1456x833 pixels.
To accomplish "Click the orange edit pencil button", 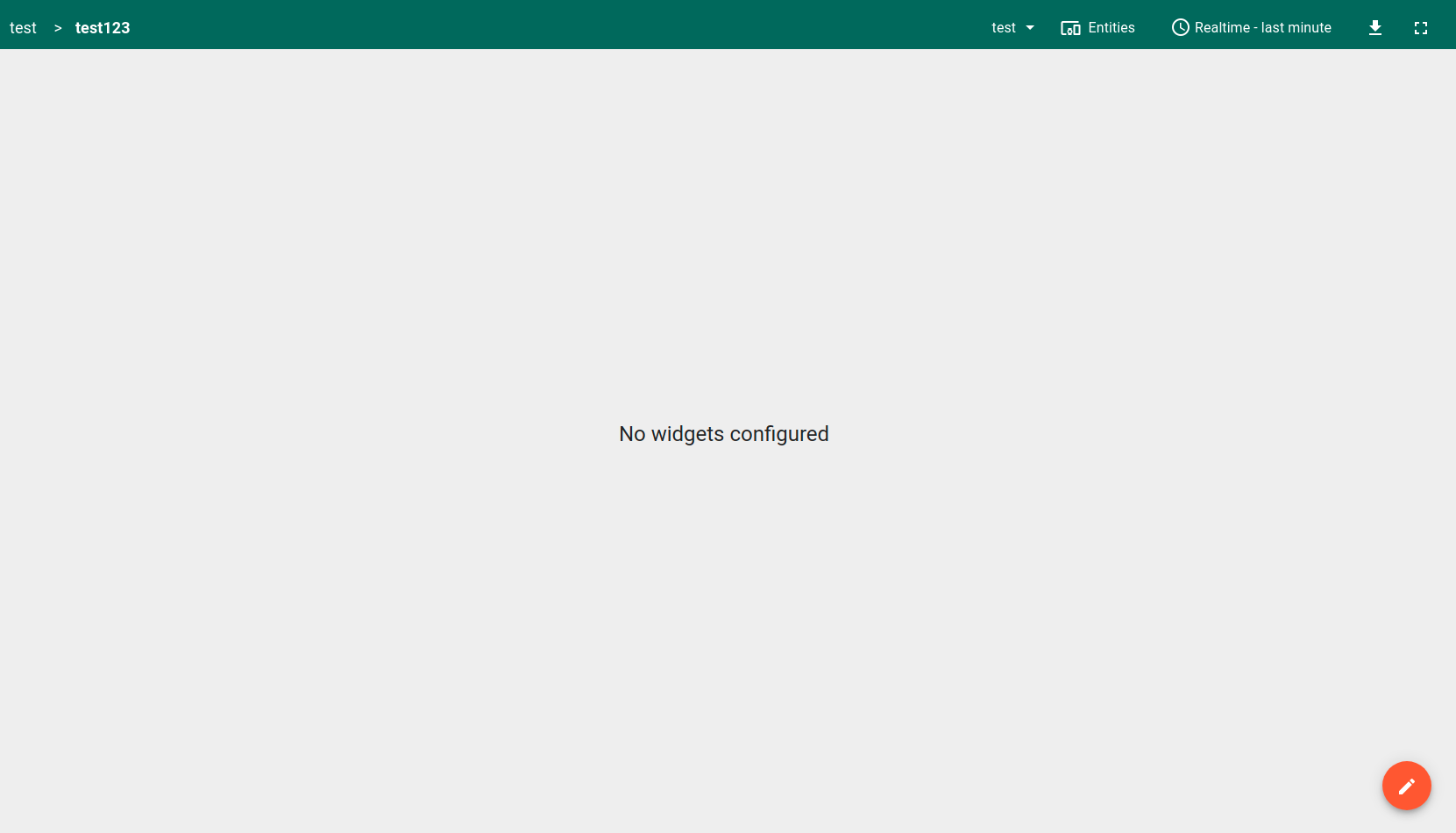I will (1406, 786).
